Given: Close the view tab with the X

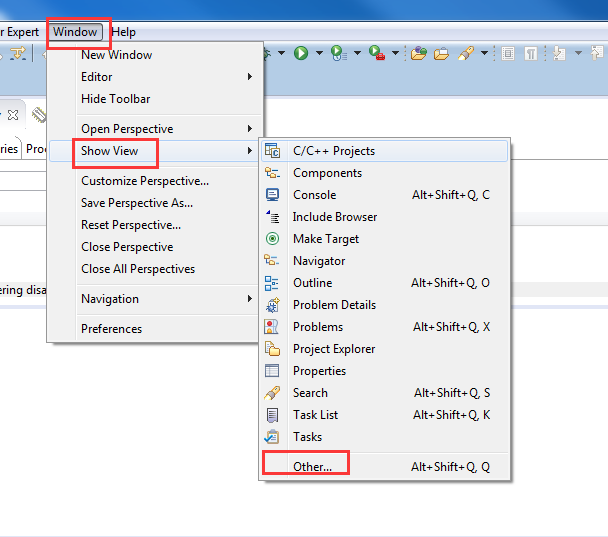Looking at the screenshot, I should (13, 115).
